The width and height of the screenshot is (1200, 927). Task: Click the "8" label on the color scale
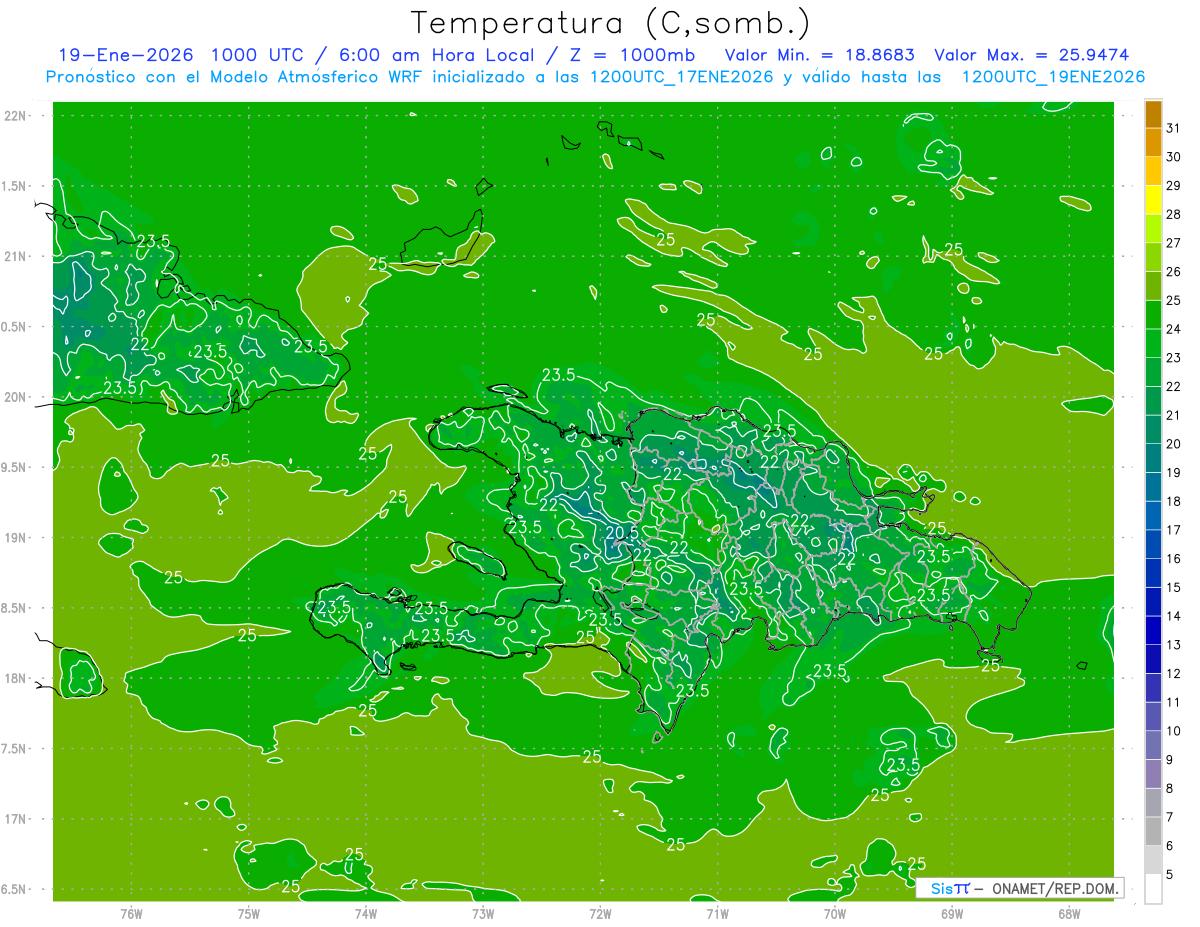pyautogui.click(x=1170, y=789)
